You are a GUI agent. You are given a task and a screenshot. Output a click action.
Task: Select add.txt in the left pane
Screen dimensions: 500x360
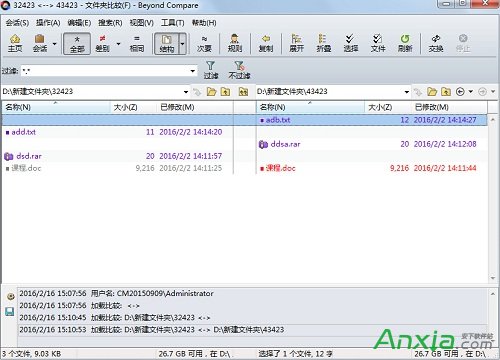117,132
